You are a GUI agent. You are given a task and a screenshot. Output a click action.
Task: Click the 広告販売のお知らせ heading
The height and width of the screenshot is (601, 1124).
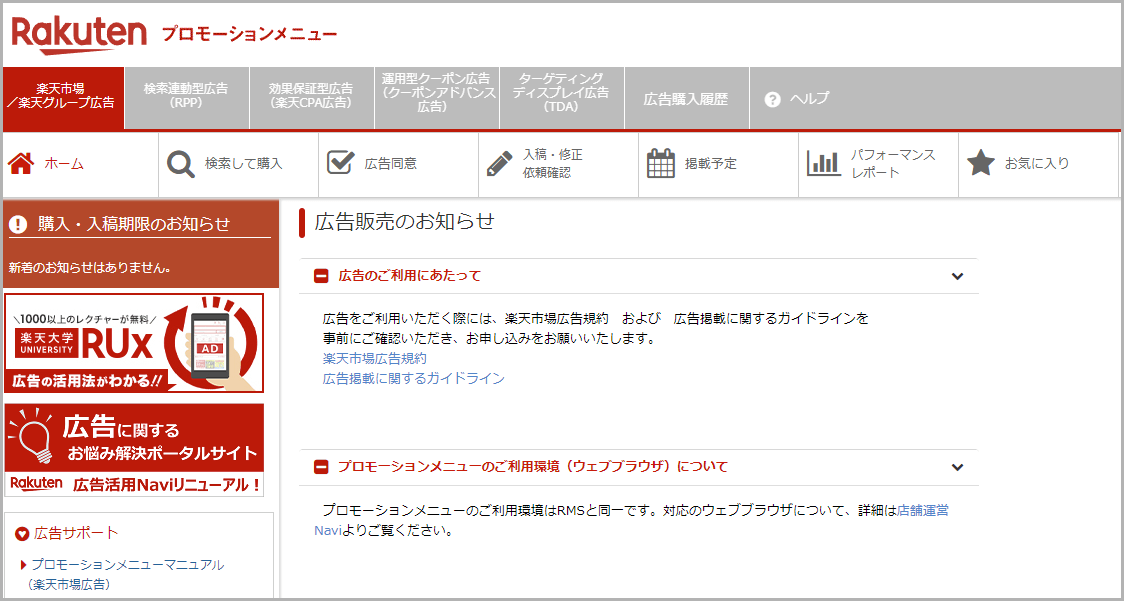[x=405, y=222]
